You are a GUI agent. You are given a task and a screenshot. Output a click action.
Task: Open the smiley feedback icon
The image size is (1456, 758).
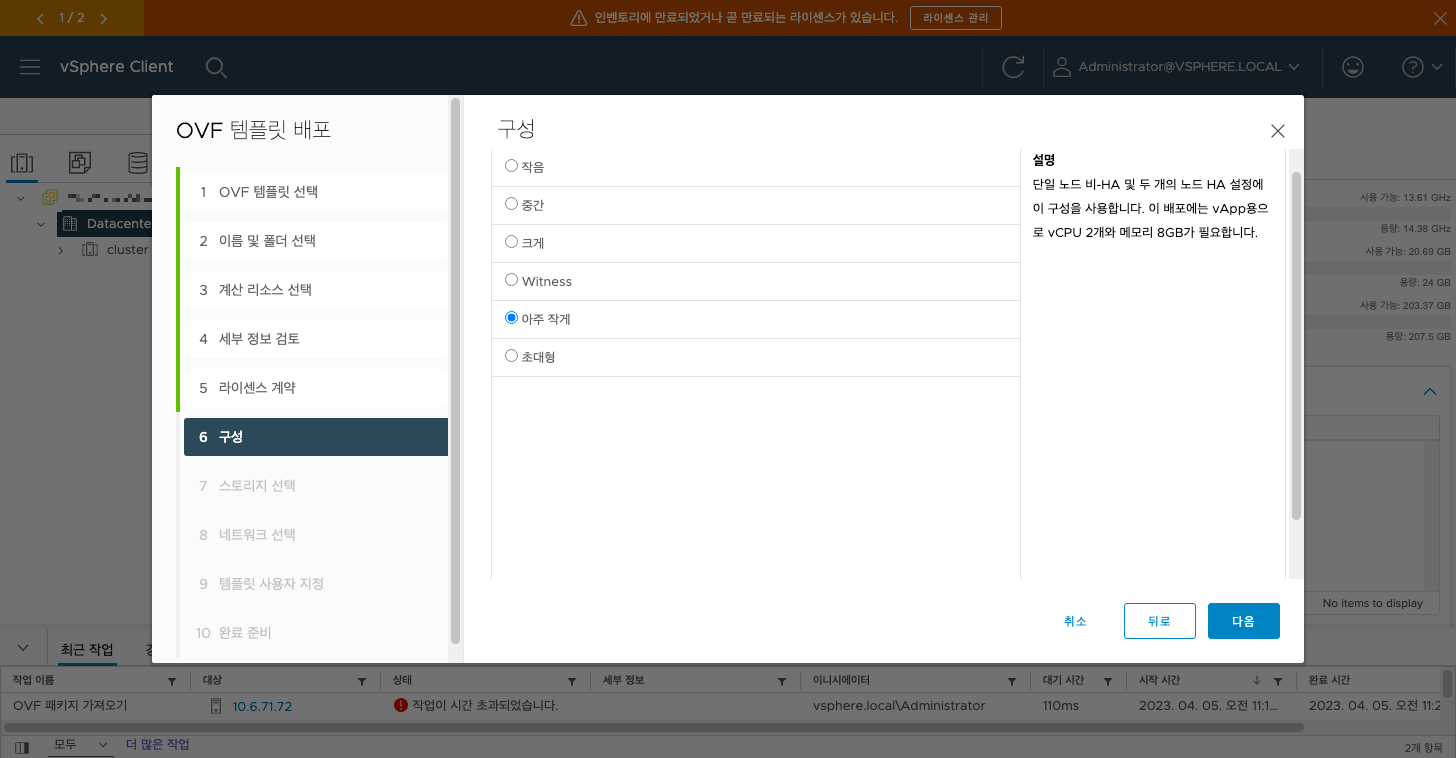tap(1352, 67)
